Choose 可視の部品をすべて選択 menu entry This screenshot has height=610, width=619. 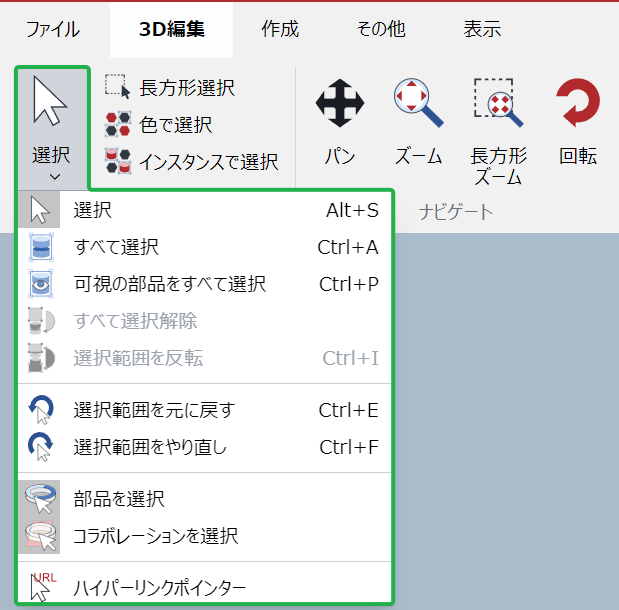pos(204,284)
